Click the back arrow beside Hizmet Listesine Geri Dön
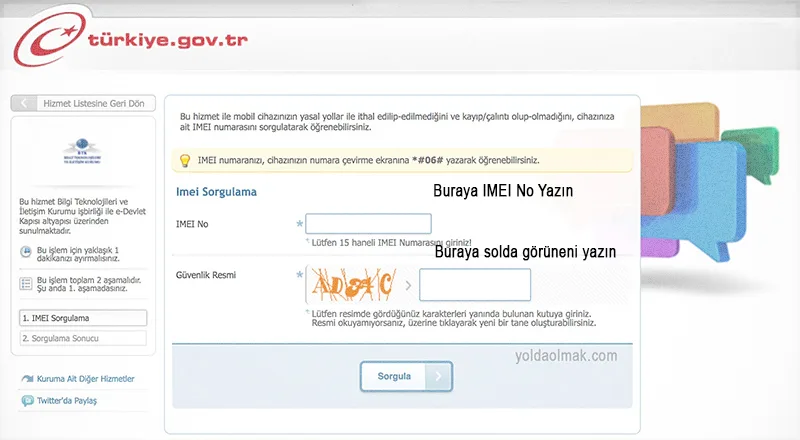 click(24, 103)
